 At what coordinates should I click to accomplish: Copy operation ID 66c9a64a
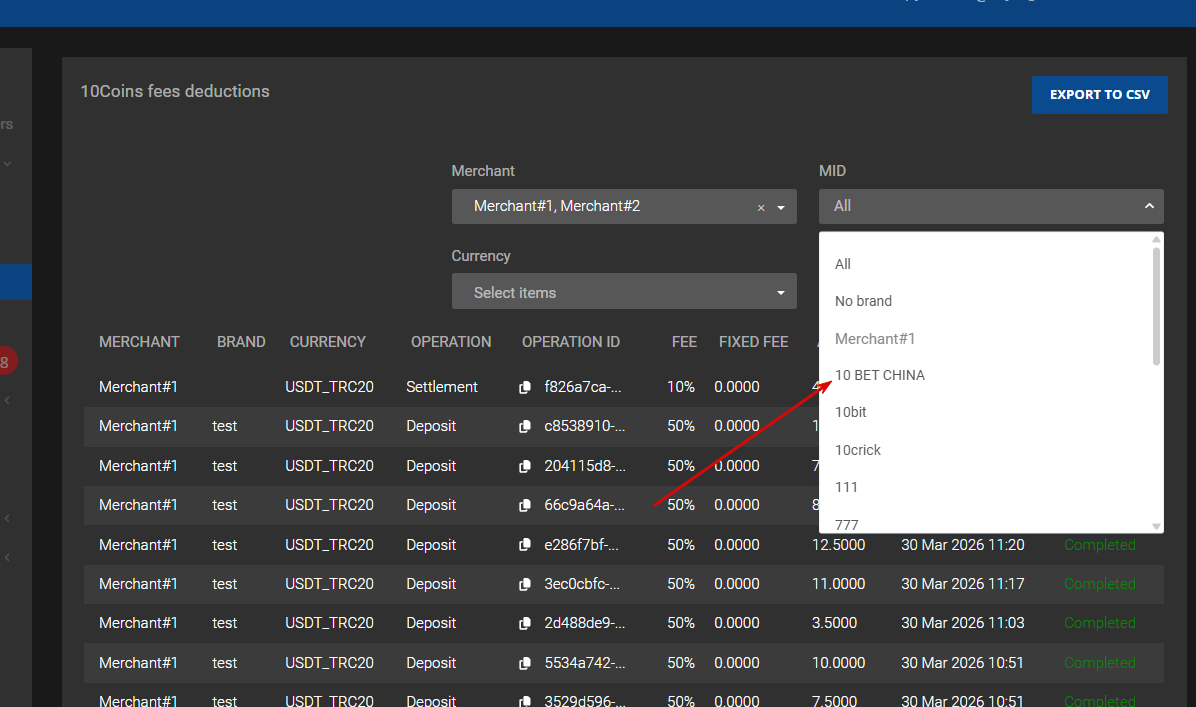(x=525, y=506)
